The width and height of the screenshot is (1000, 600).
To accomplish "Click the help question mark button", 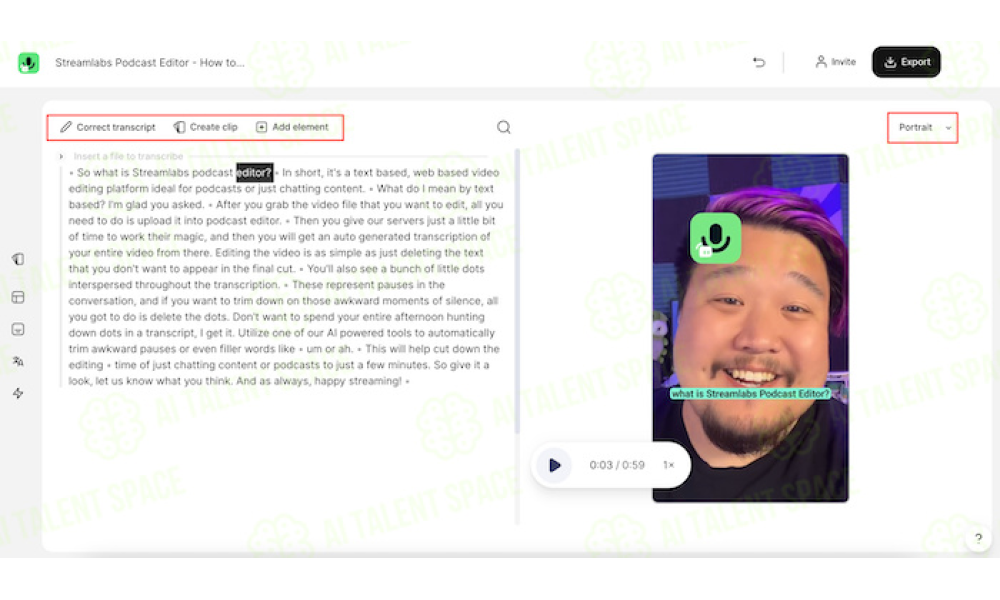I will coord(978,539).
